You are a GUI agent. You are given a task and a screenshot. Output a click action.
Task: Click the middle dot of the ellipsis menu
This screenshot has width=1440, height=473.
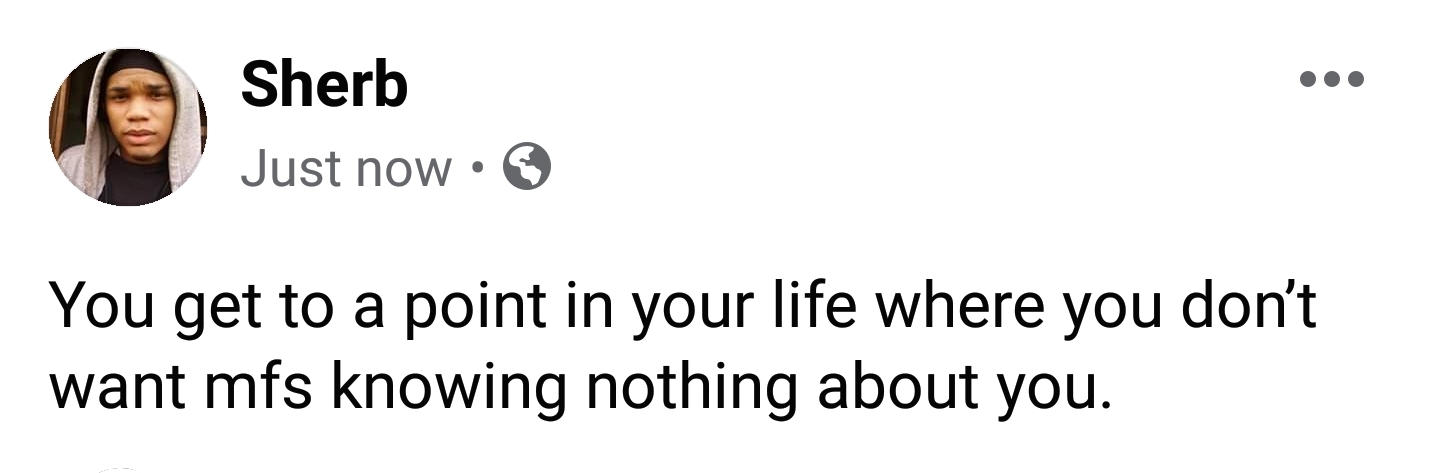[x=1331, y=80]
